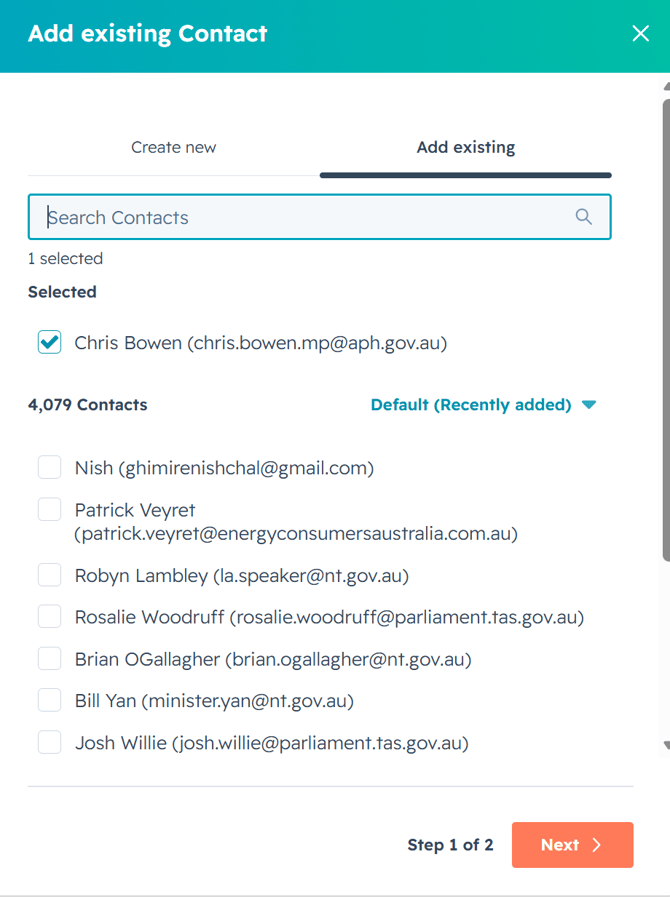Click the arrow icon on the Next button
The height and width of the screenshot is (897, 670).
[597, 845]
